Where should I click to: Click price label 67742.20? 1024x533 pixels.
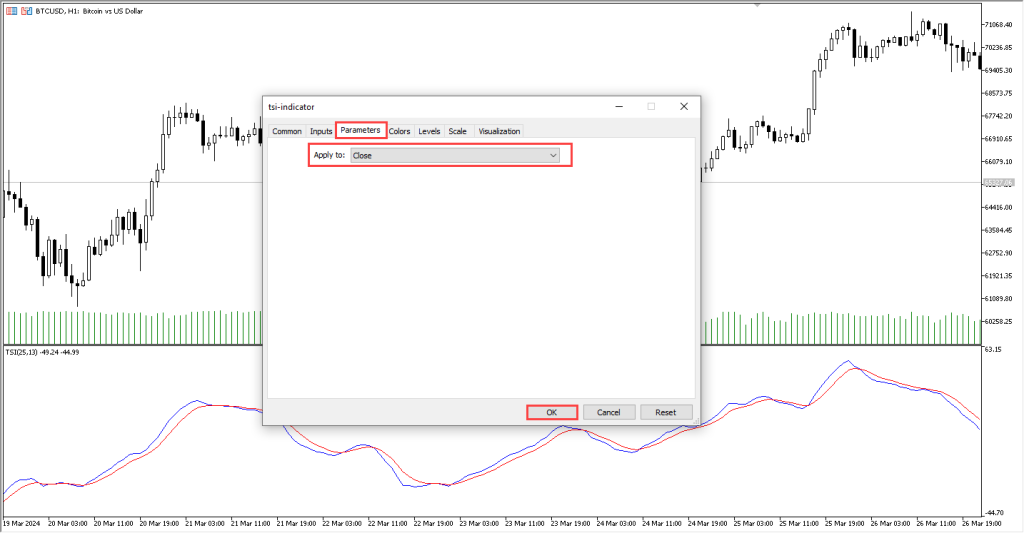click(999, 116)
